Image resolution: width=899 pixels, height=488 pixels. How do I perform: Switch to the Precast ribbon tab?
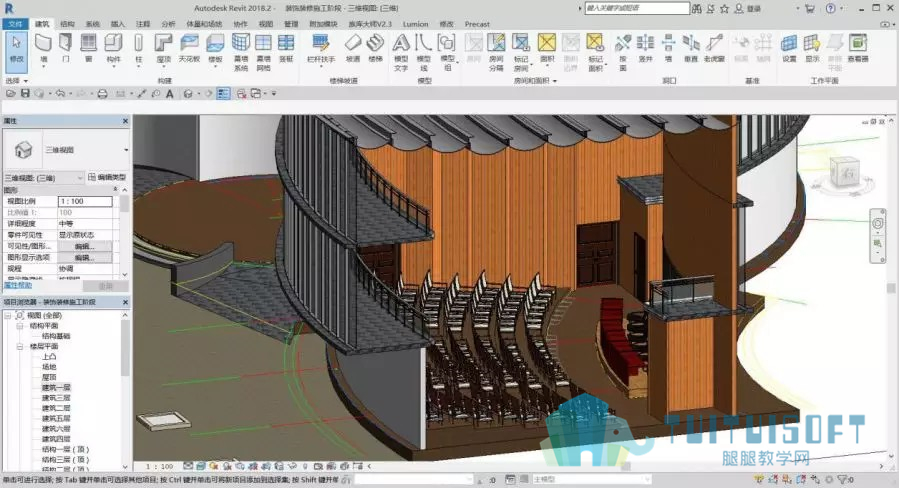[477, 24]
